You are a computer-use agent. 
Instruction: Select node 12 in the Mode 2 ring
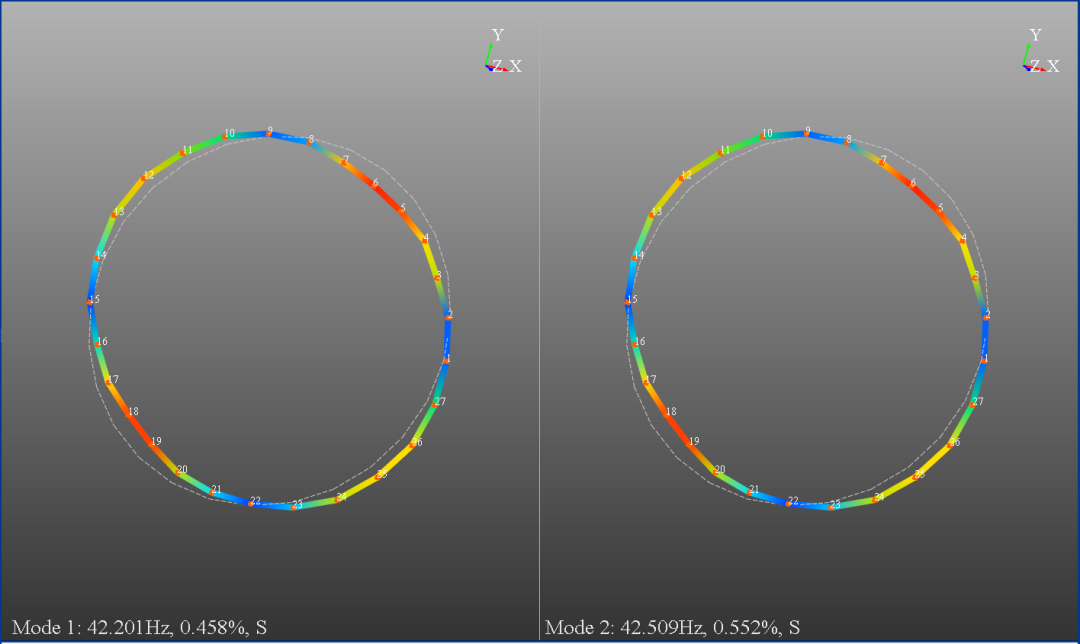(683, 178)
